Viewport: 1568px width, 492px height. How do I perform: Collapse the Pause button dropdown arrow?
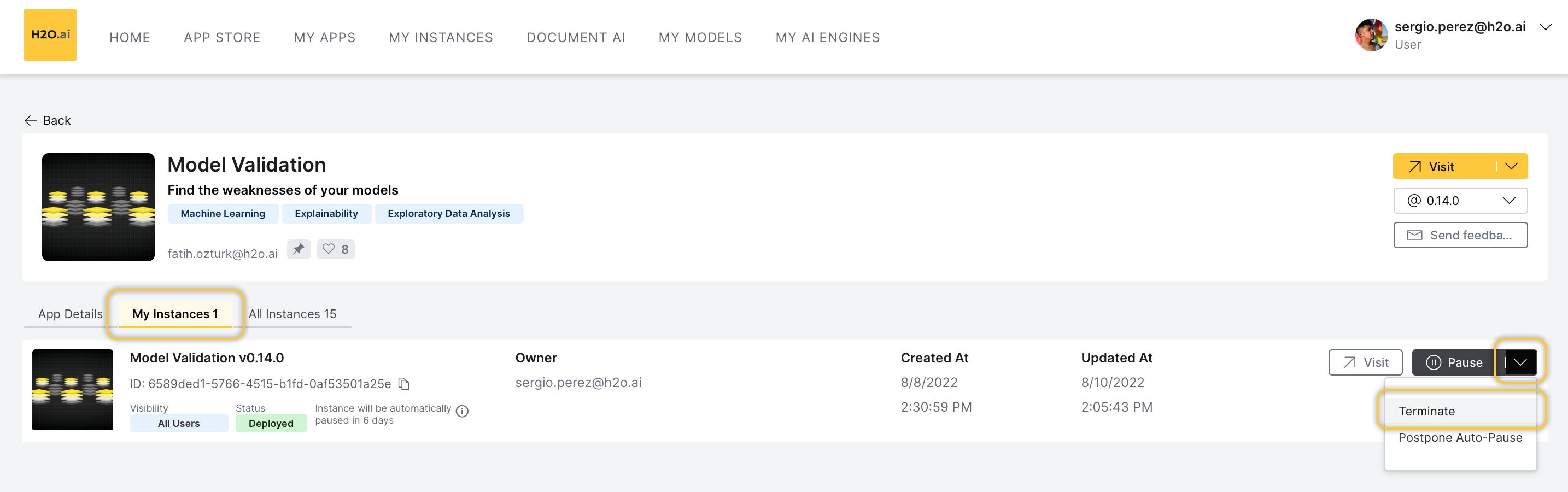click(x=1520, y=362)
